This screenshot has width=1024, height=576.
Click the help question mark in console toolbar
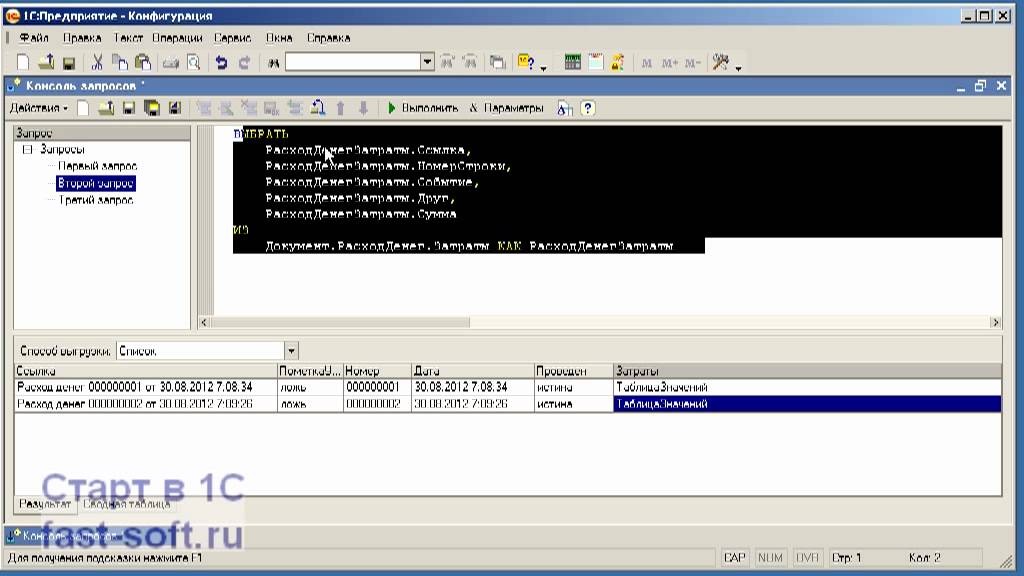(588, 108)
